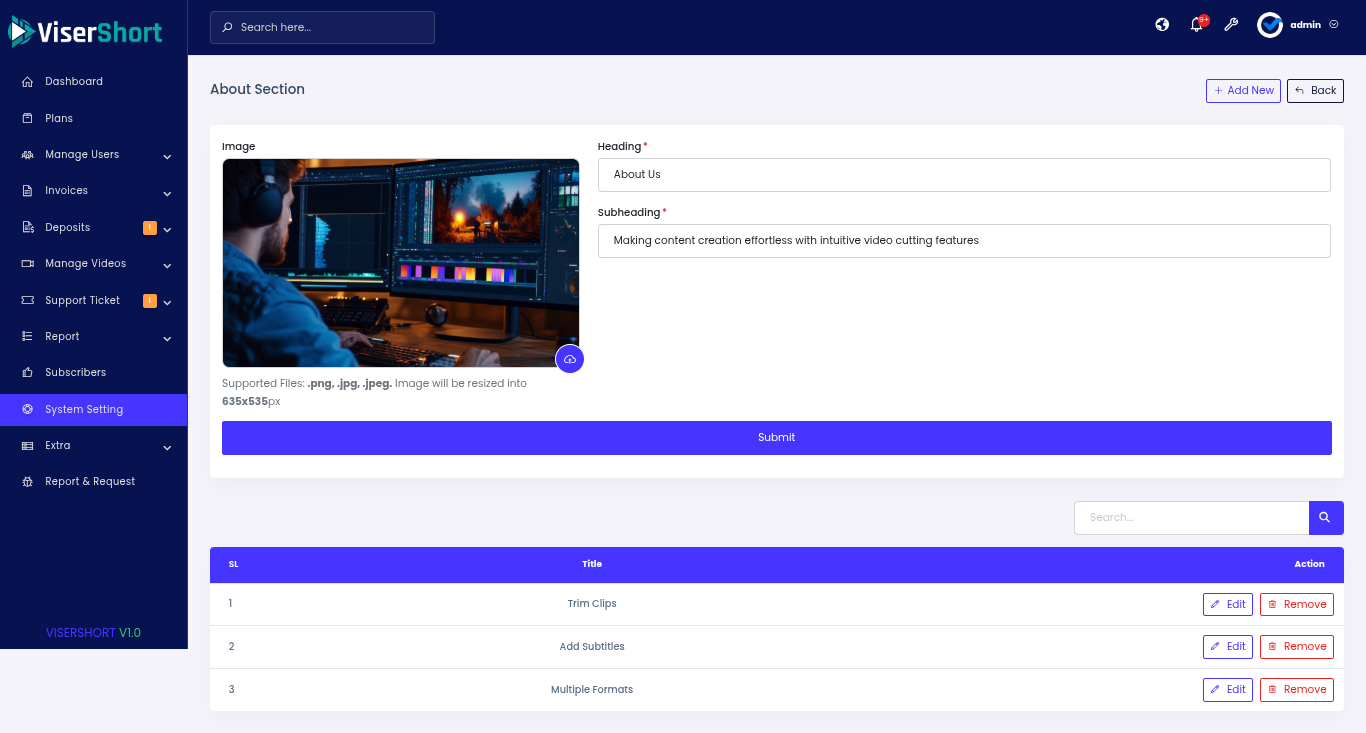Click the globe icon in top bar
This screenshot has width=1366, height=733.
(x=1162, y=25)
